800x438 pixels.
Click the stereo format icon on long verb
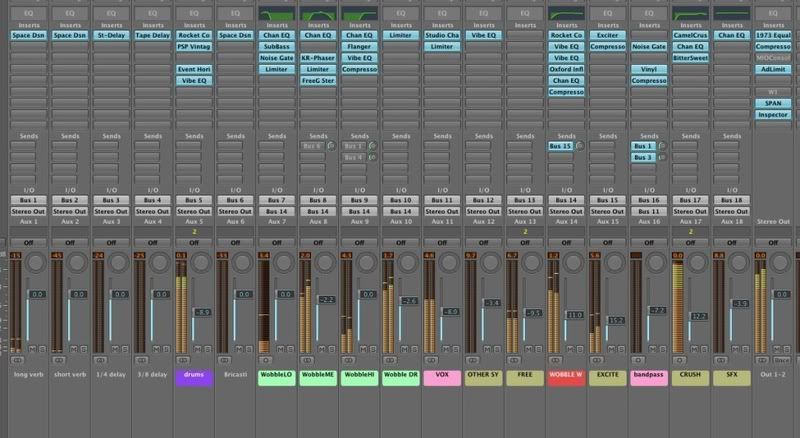click(17, 360)
